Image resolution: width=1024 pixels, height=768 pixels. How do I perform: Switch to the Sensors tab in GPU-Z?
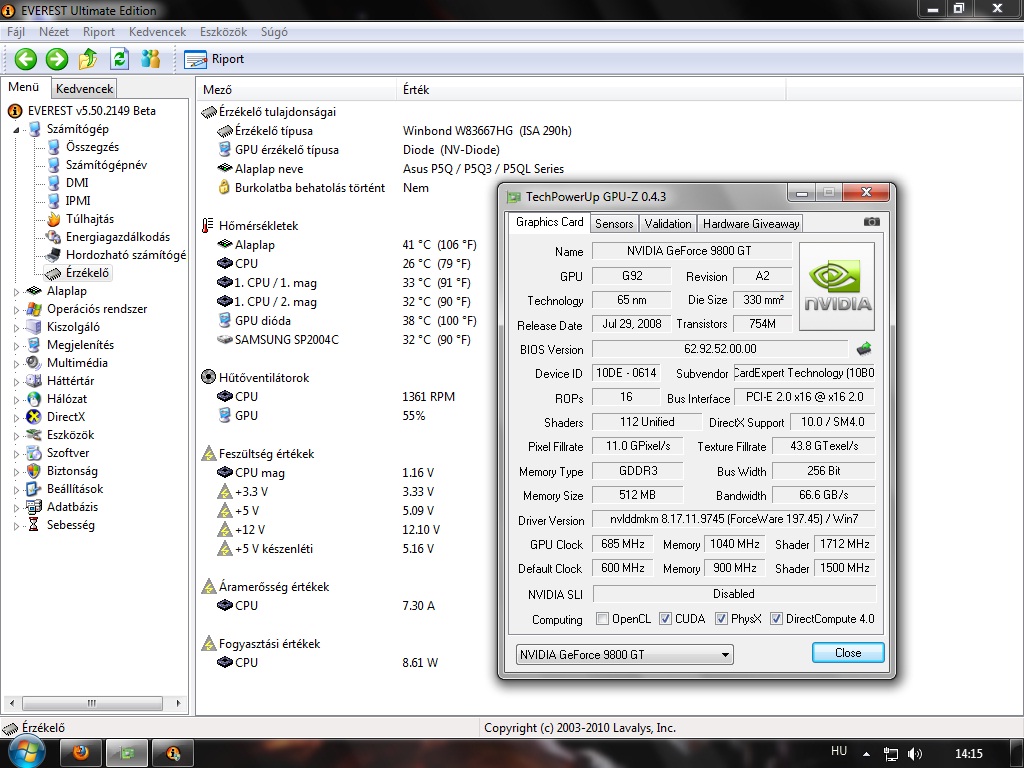click(x=614, y=223)
